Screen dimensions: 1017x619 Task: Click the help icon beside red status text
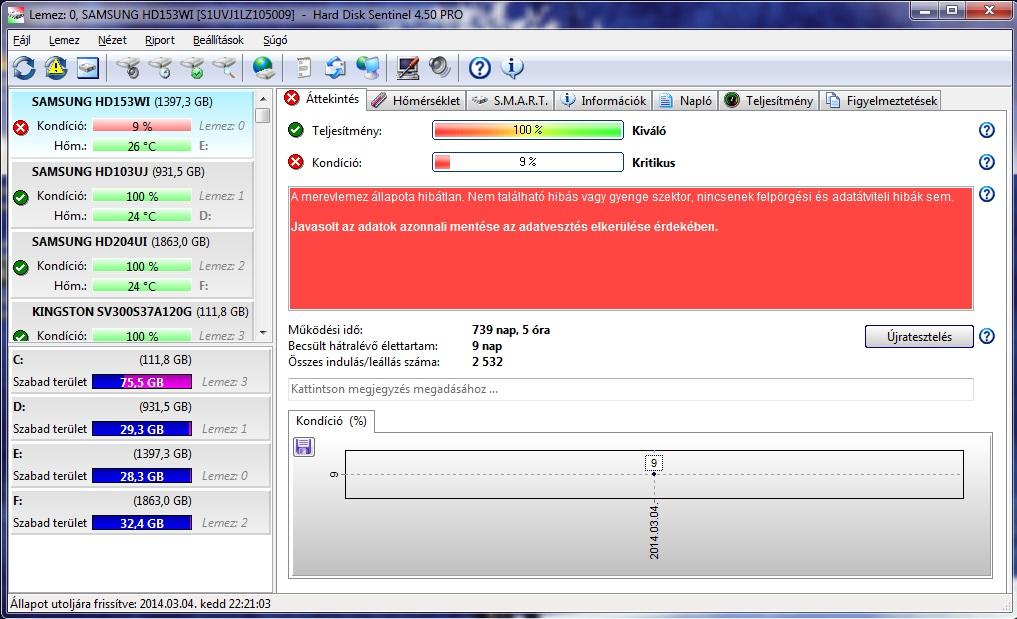point(987,194)
